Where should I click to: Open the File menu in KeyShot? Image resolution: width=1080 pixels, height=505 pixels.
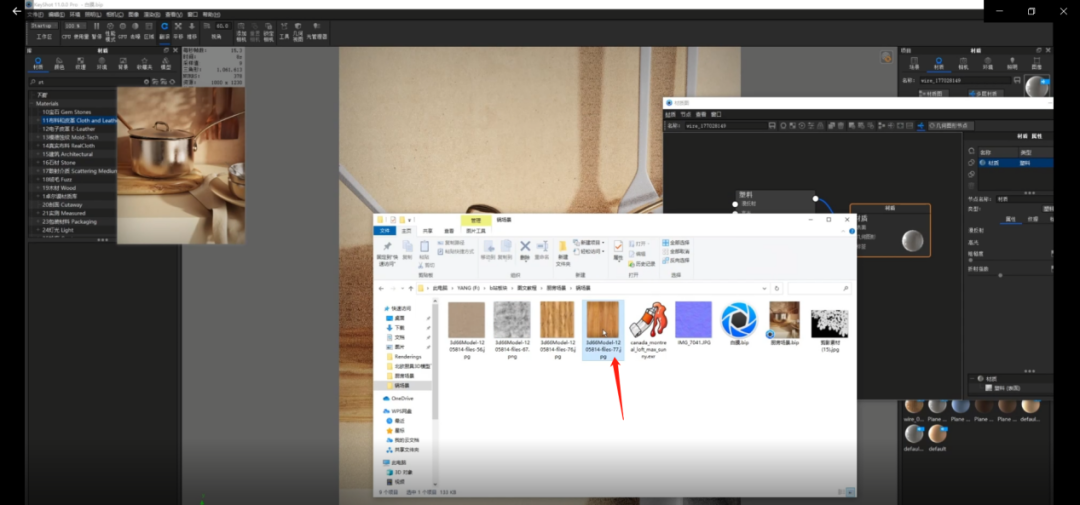pos(34,14)
